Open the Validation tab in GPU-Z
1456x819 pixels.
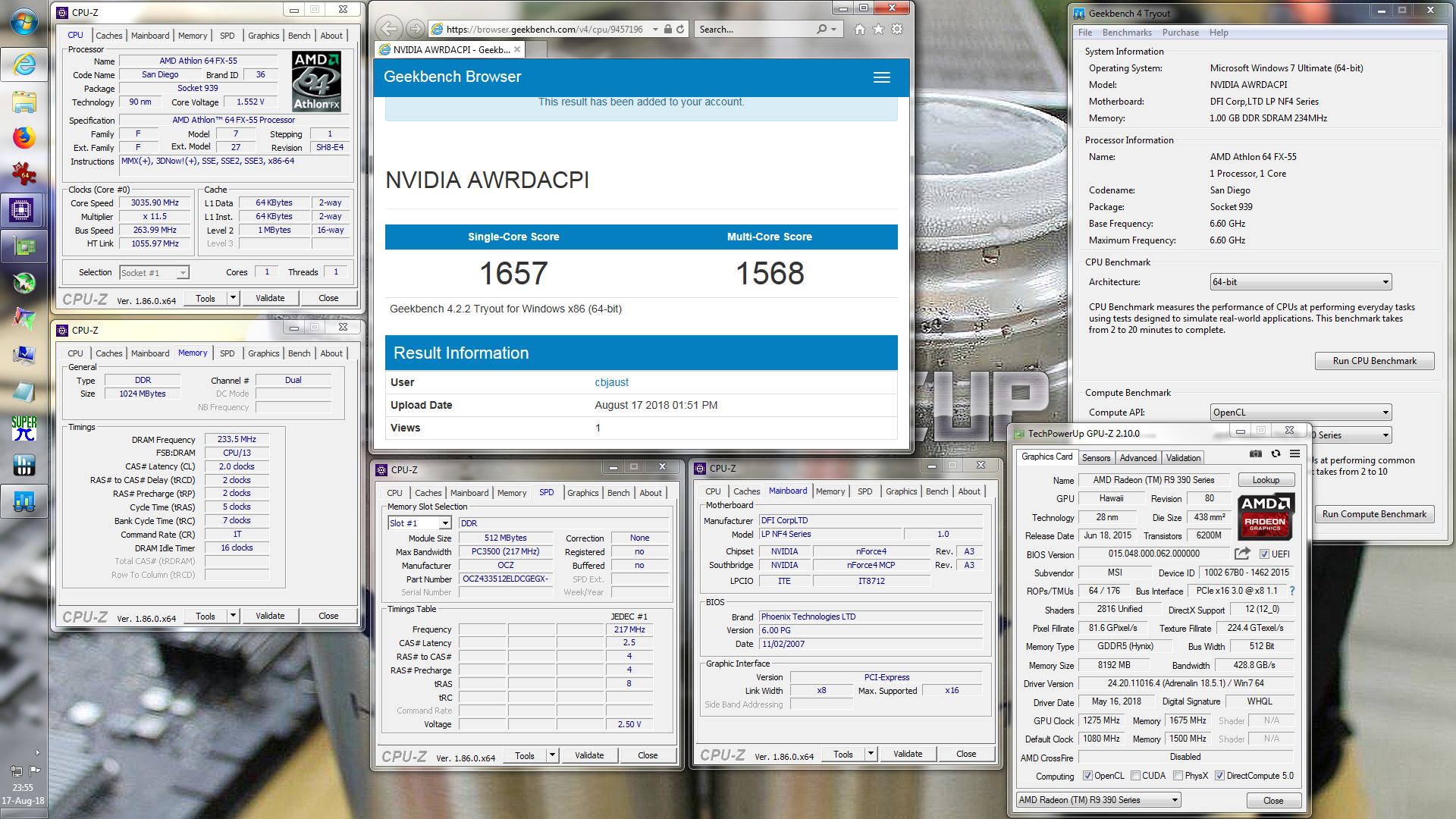pyautogui.click(x=1183, y=458)
